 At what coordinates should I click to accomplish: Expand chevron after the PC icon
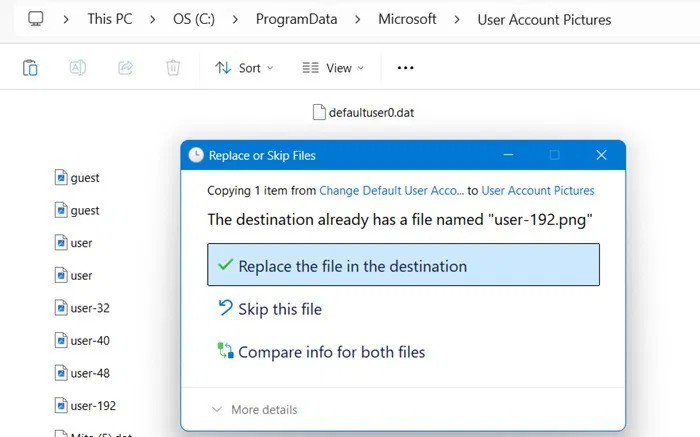tap(66, 20)
